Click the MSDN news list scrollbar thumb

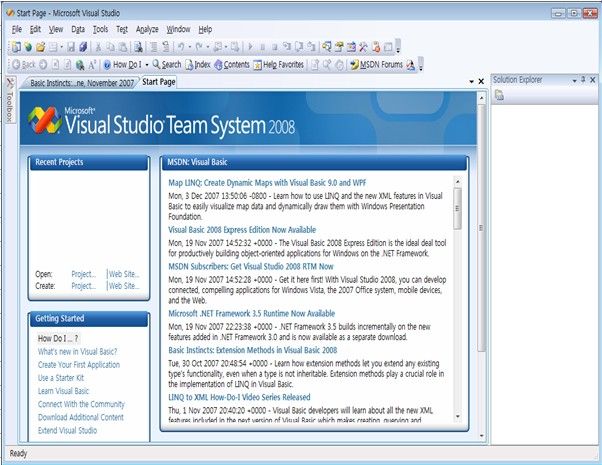(457, 209)
